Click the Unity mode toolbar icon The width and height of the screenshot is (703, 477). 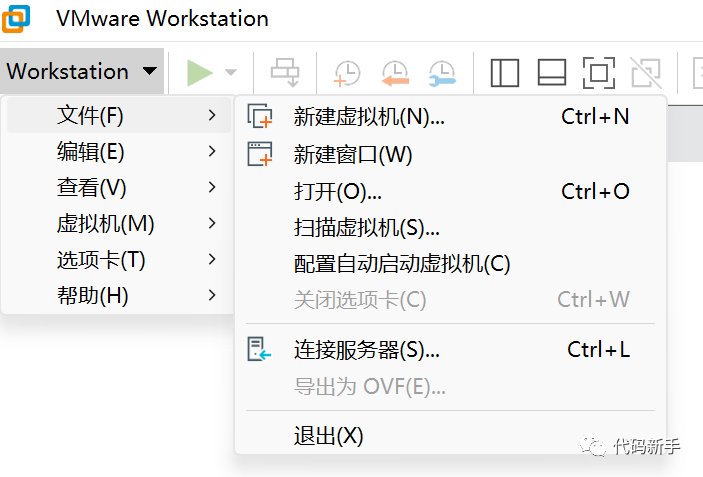[x=646, y=73]
